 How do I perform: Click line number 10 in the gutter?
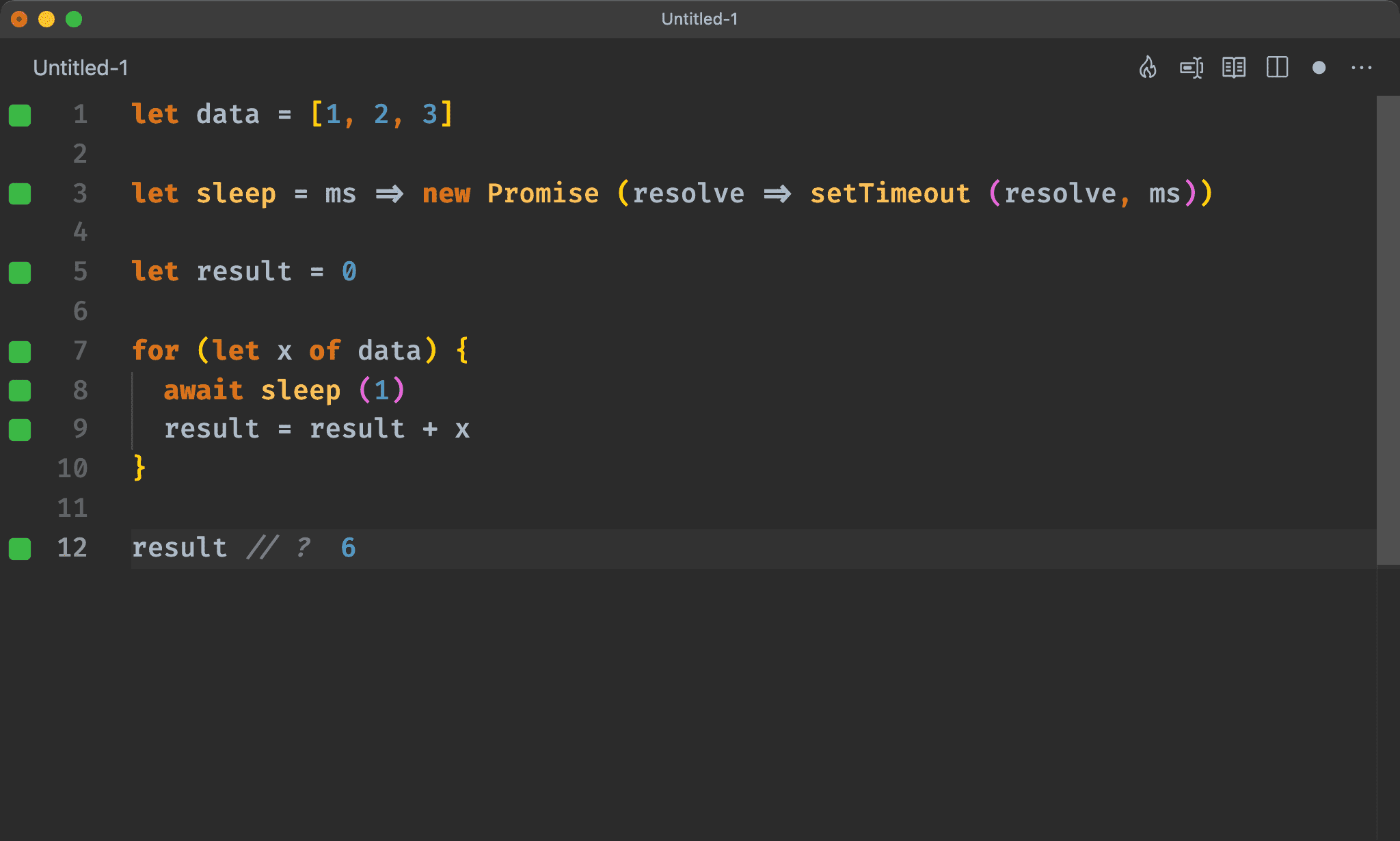72,469
